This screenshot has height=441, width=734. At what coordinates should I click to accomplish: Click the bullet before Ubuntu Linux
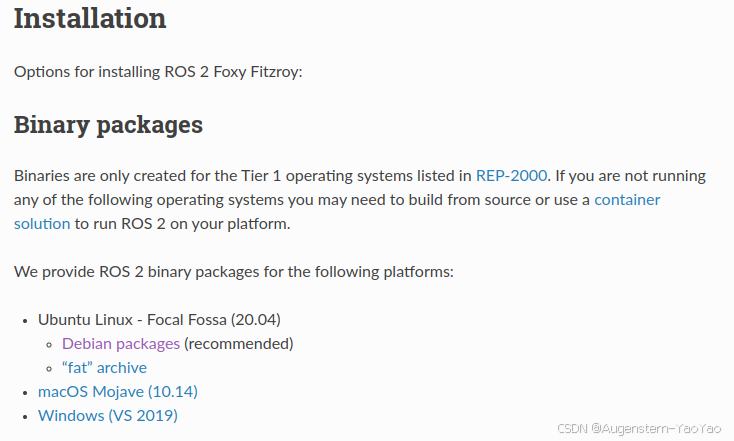coord(25,320)
